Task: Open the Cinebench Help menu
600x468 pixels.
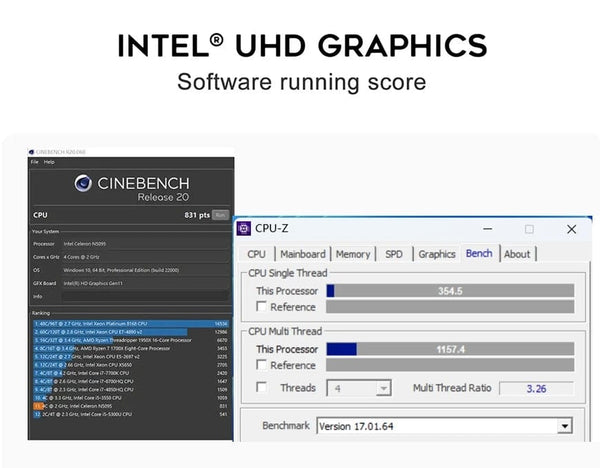Action: [47, 162]
